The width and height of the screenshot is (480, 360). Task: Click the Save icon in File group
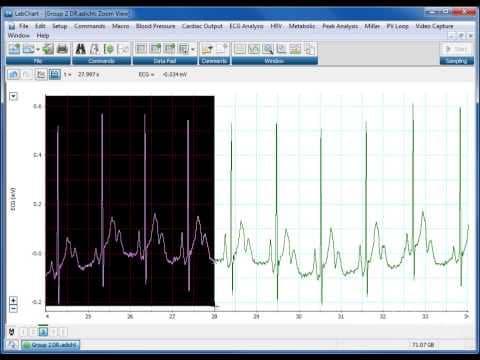click(48, 49)
